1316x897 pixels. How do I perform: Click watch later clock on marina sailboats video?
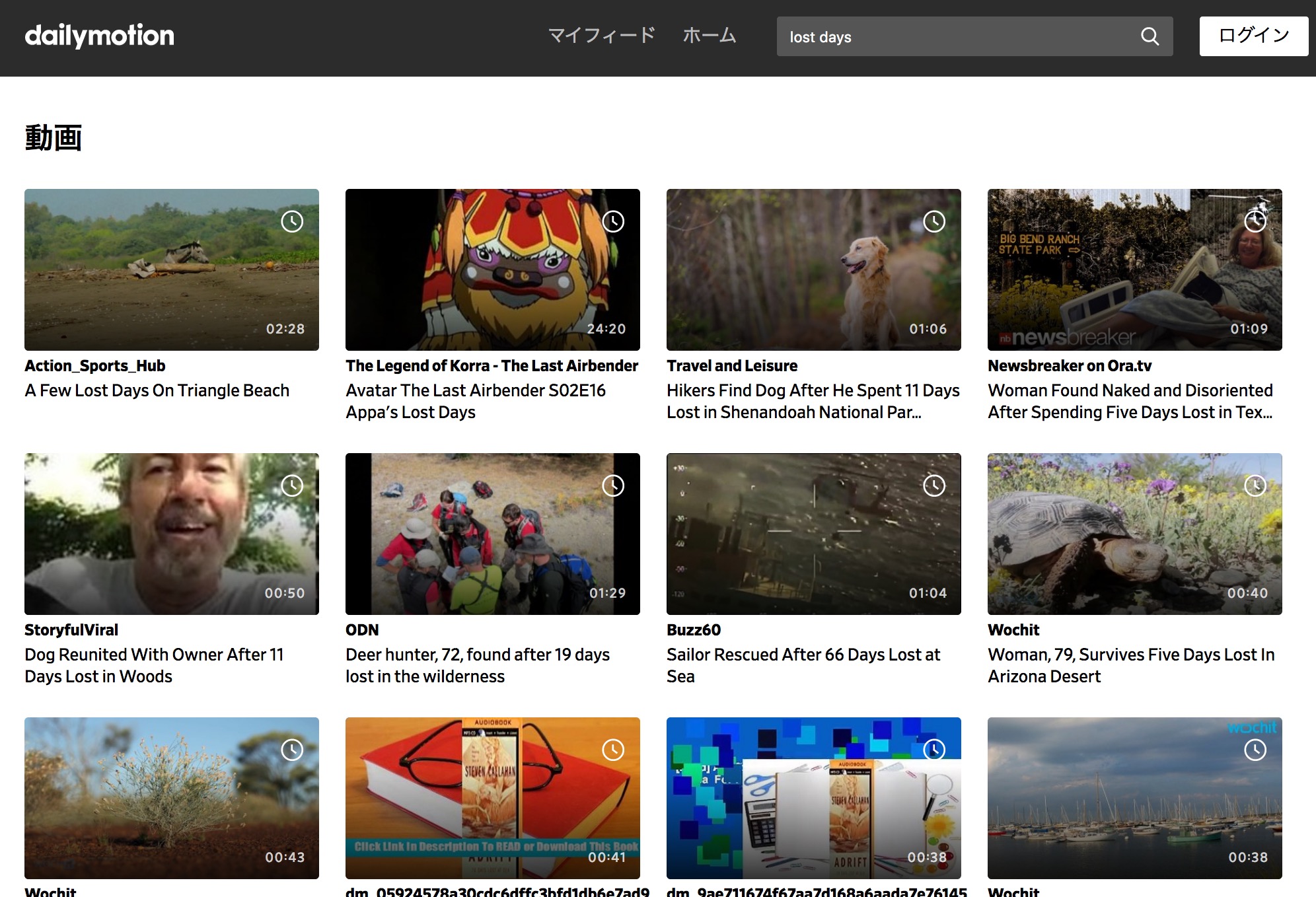click(x=1255, y=750)
